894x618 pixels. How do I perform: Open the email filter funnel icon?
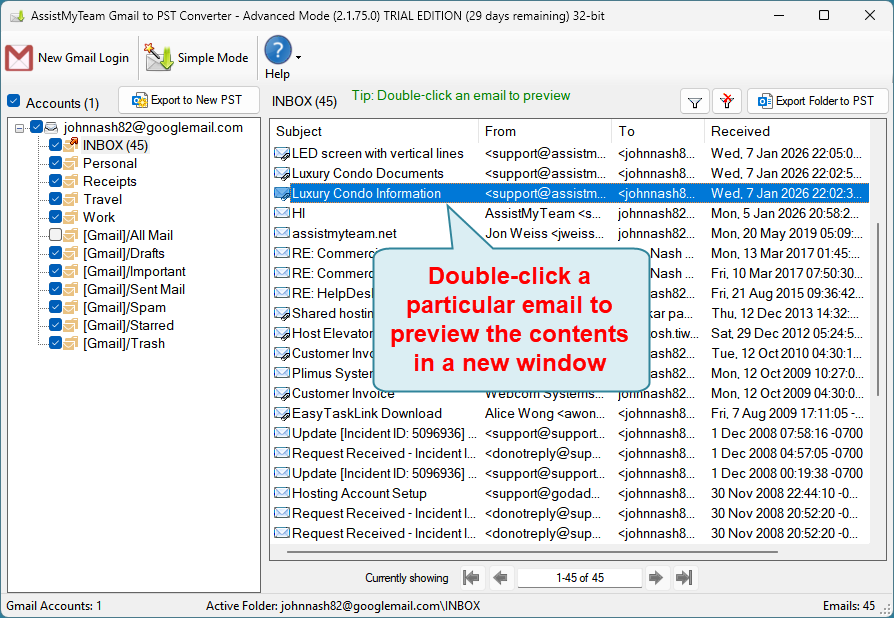[x=694, y=102]
